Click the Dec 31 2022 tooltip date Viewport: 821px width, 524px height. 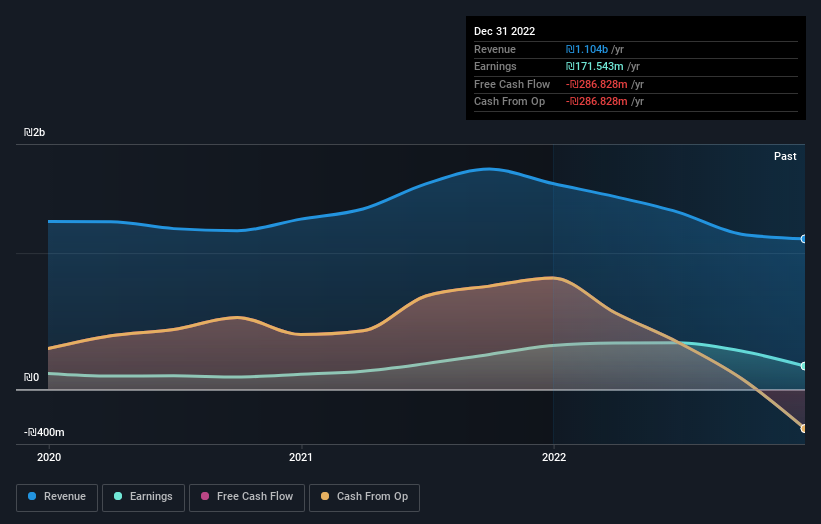[504, 31]
